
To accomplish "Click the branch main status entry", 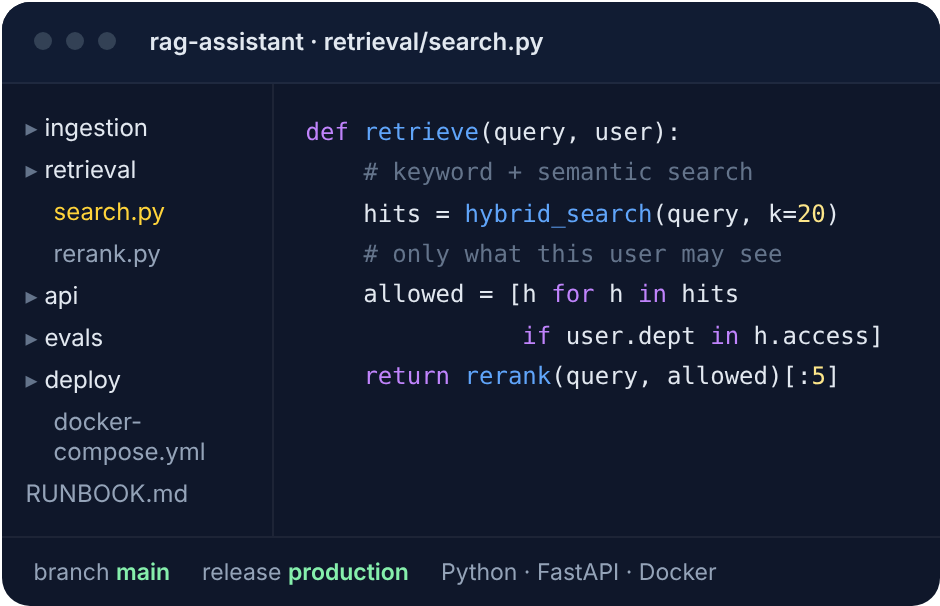I will (x=102, y=572).
